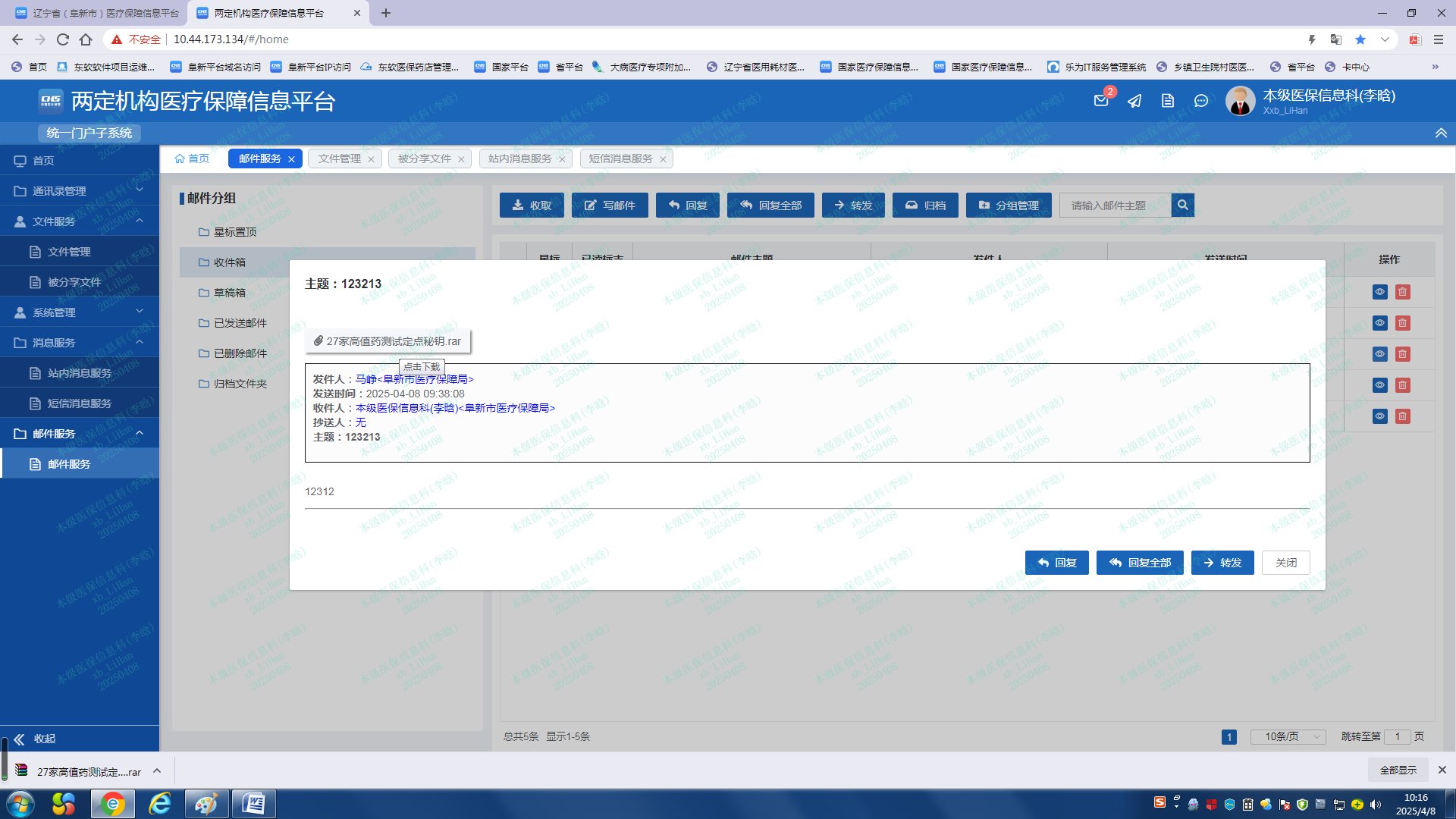Click page 1 pagination button
This screenshot has height=819, width=1456.
(x=1229, y=737)
